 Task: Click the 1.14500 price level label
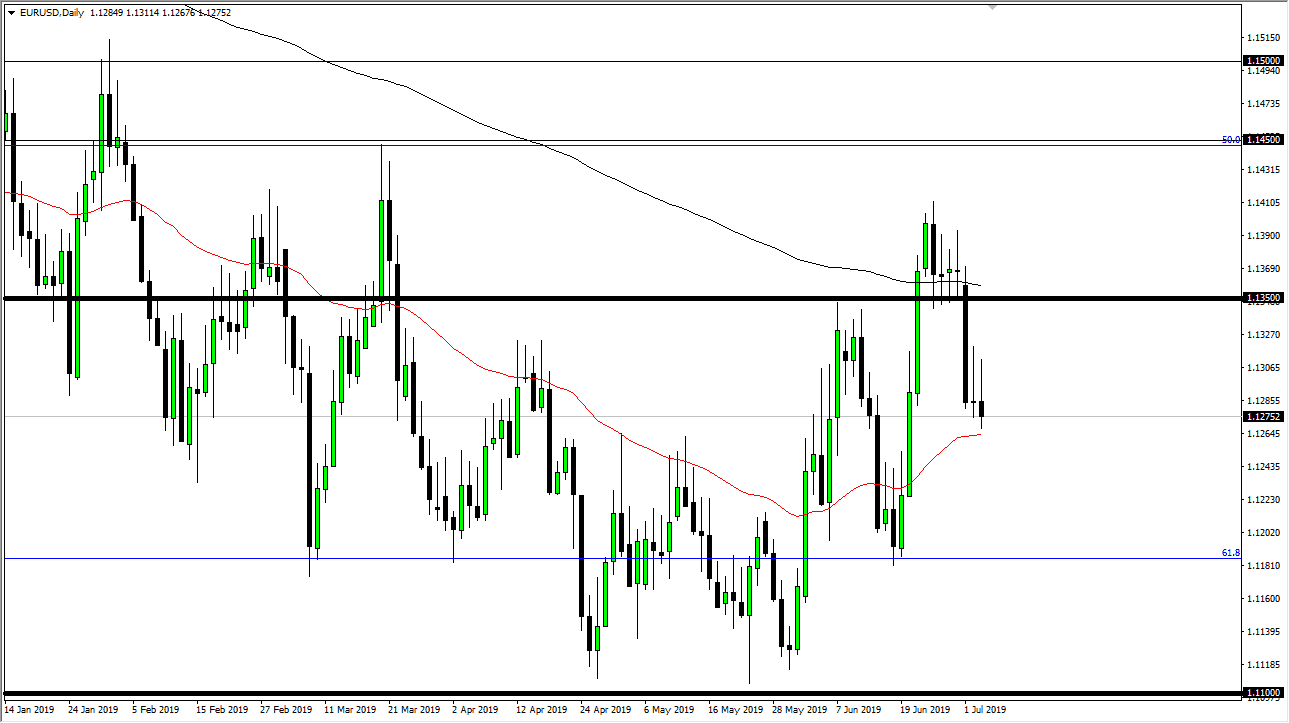[x=1264, y=140]
